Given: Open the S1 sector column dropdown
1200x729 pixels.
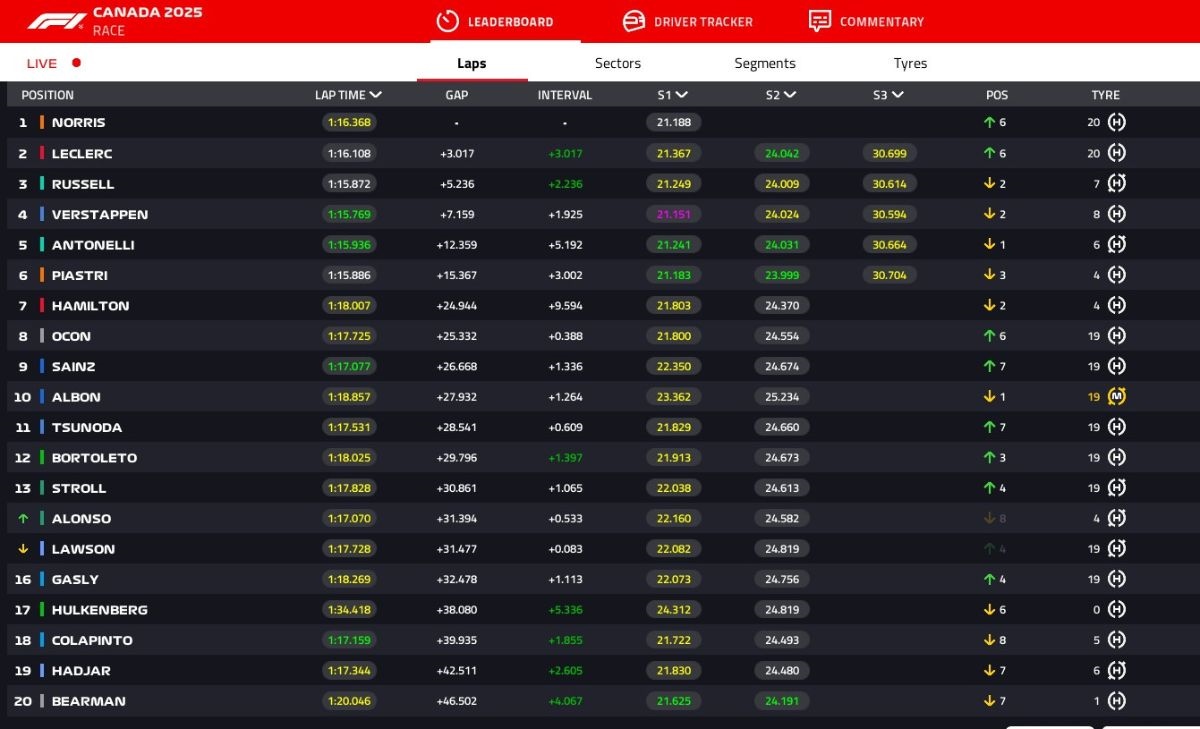Looking at the screenshot, I should click(x=681, y=95).
